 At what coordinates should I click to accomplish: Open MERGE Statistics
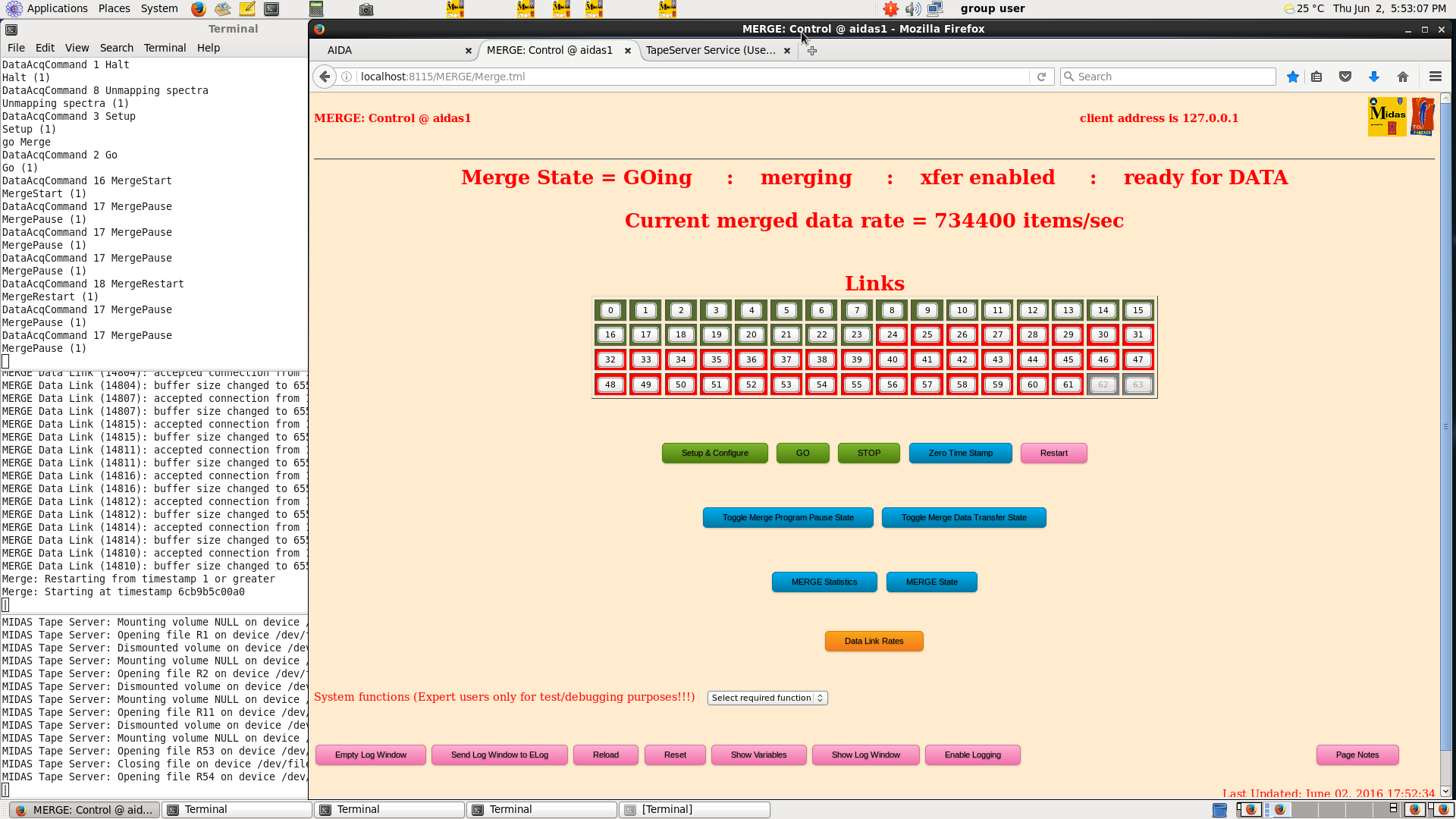click(x=824, y=582)
